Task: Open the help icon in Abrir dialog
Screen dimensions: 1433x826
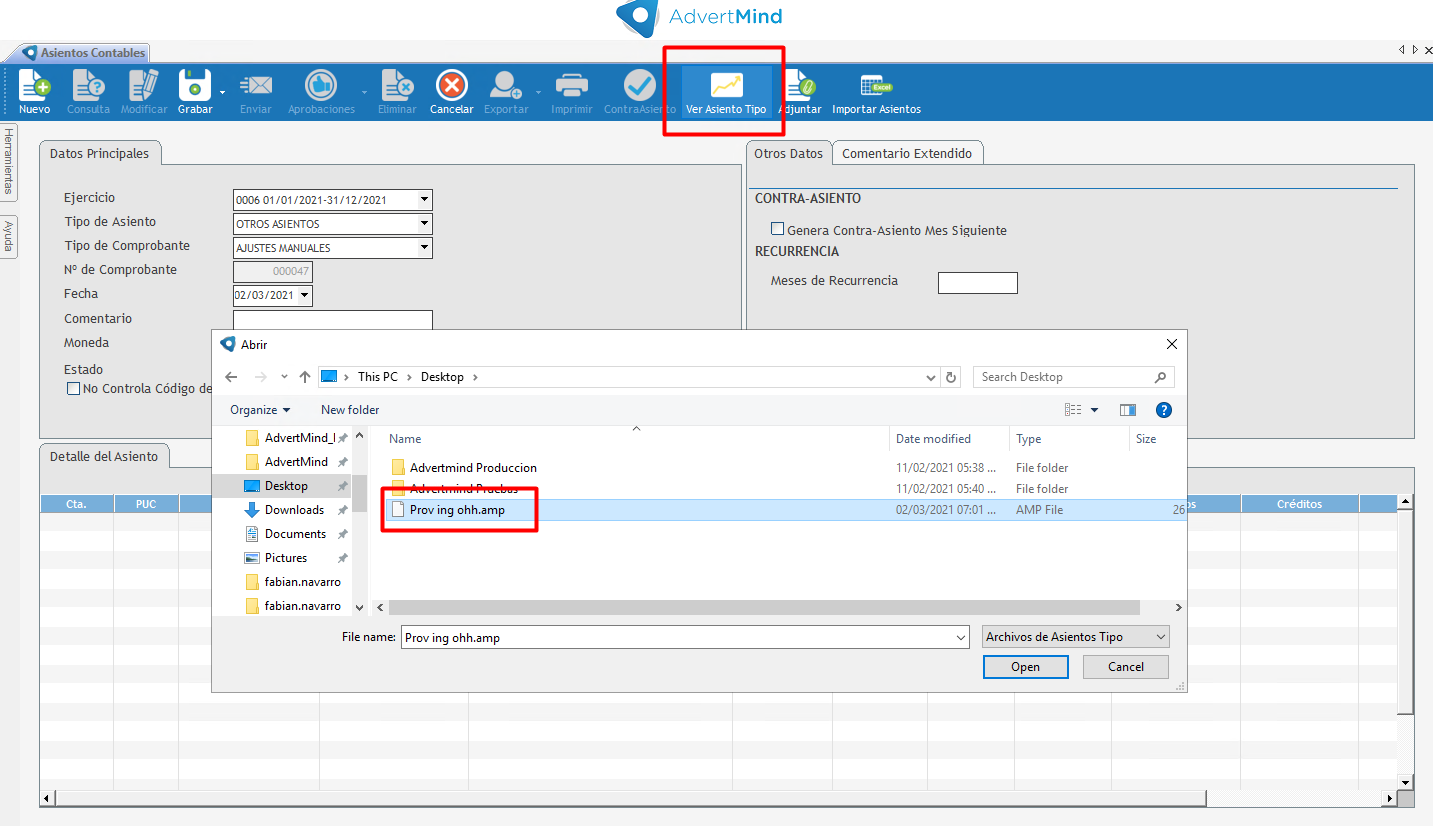Action: pyautogui.click(x=1163, y=410)
